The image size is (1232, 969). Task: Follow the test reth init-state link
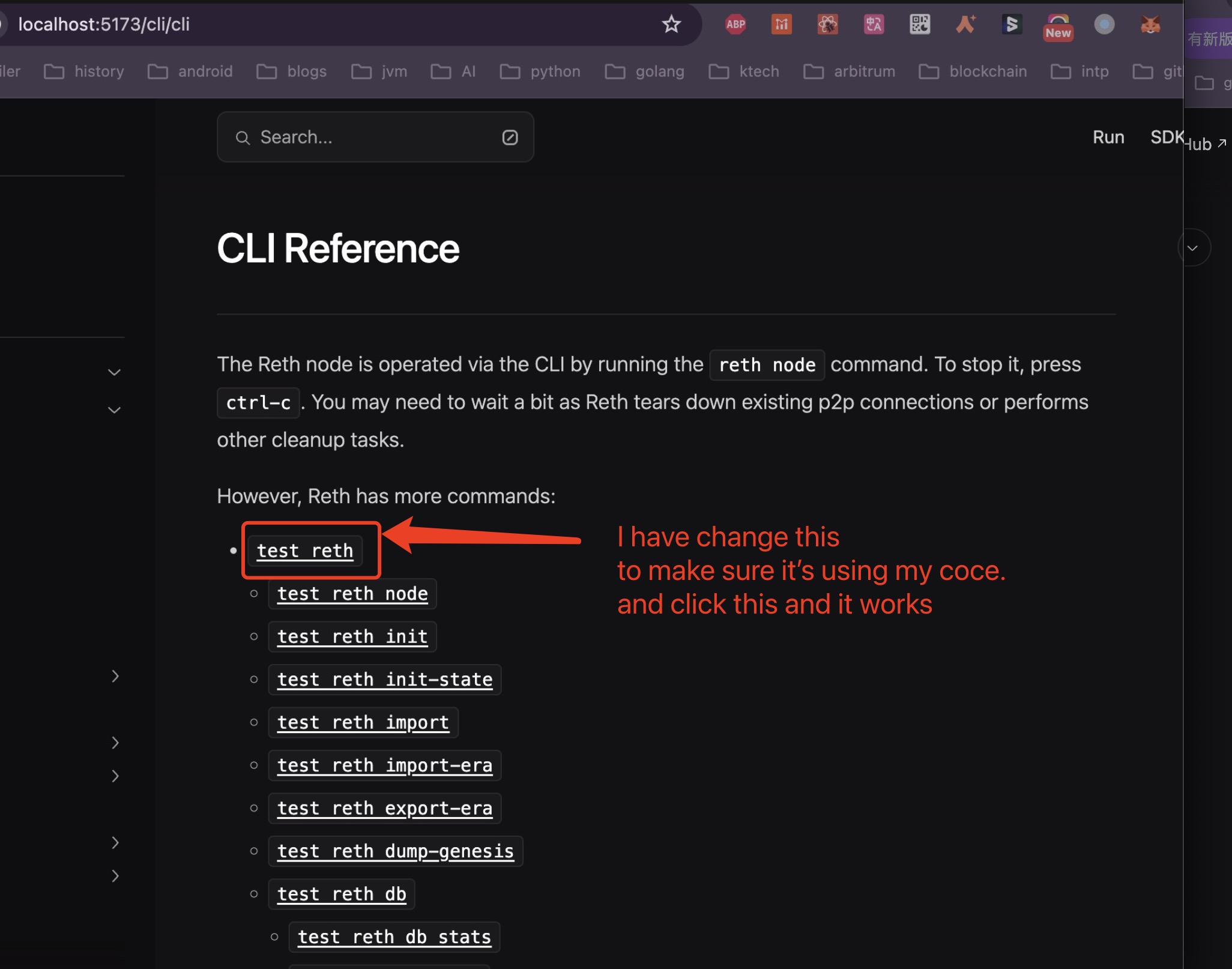click(384, 679)
